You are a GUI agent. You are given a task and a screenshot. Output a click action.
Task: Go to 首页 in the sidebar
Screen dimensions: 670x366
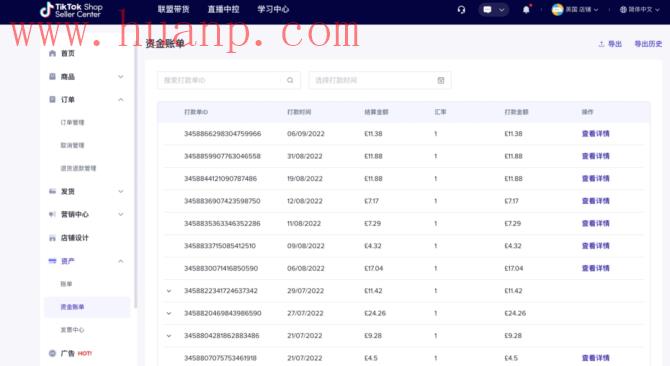pyautogui.click(x=68, y=53)
